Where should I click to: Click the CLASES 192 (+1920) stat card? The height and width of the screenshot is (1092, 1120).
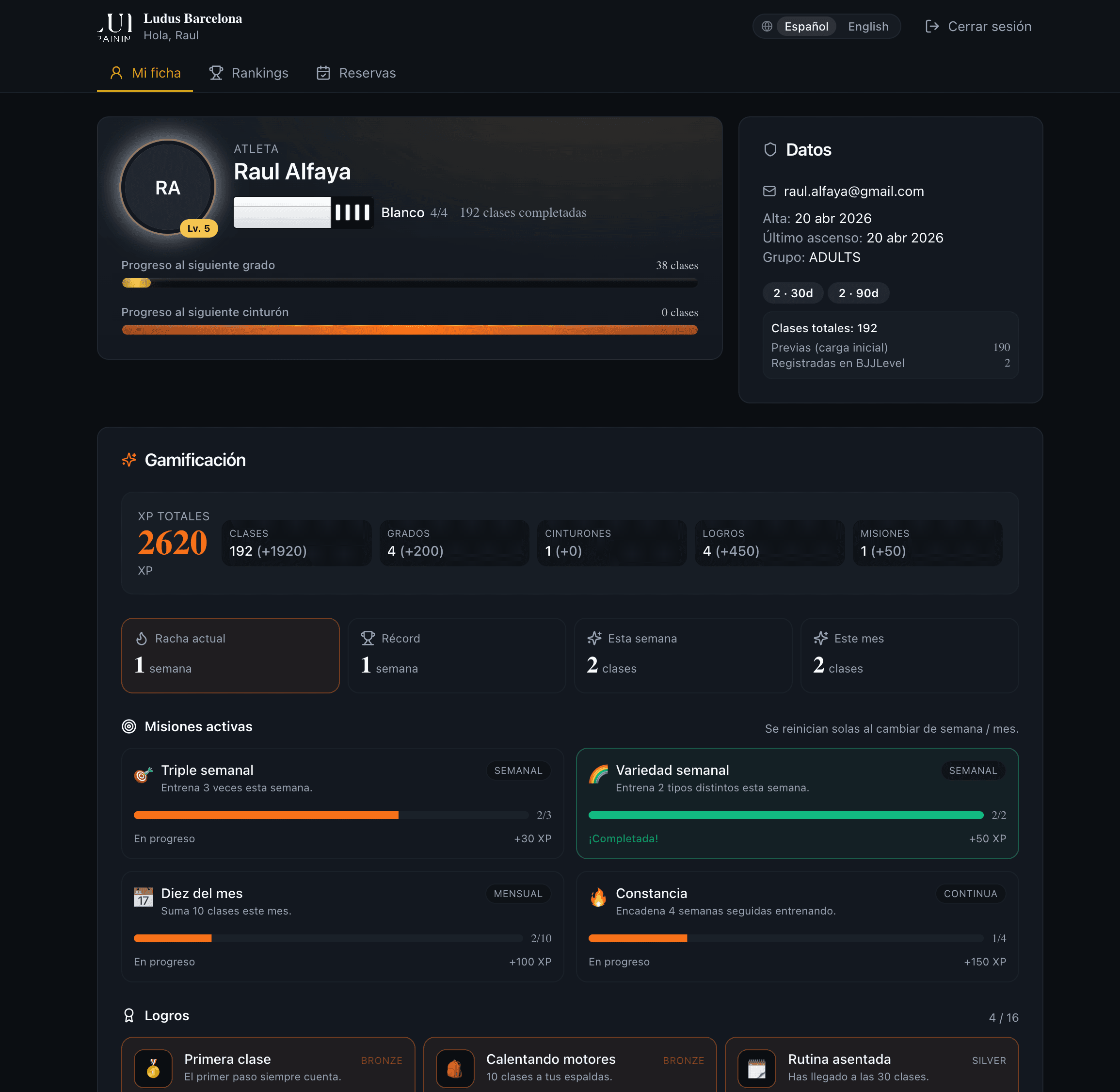[297, 543]
